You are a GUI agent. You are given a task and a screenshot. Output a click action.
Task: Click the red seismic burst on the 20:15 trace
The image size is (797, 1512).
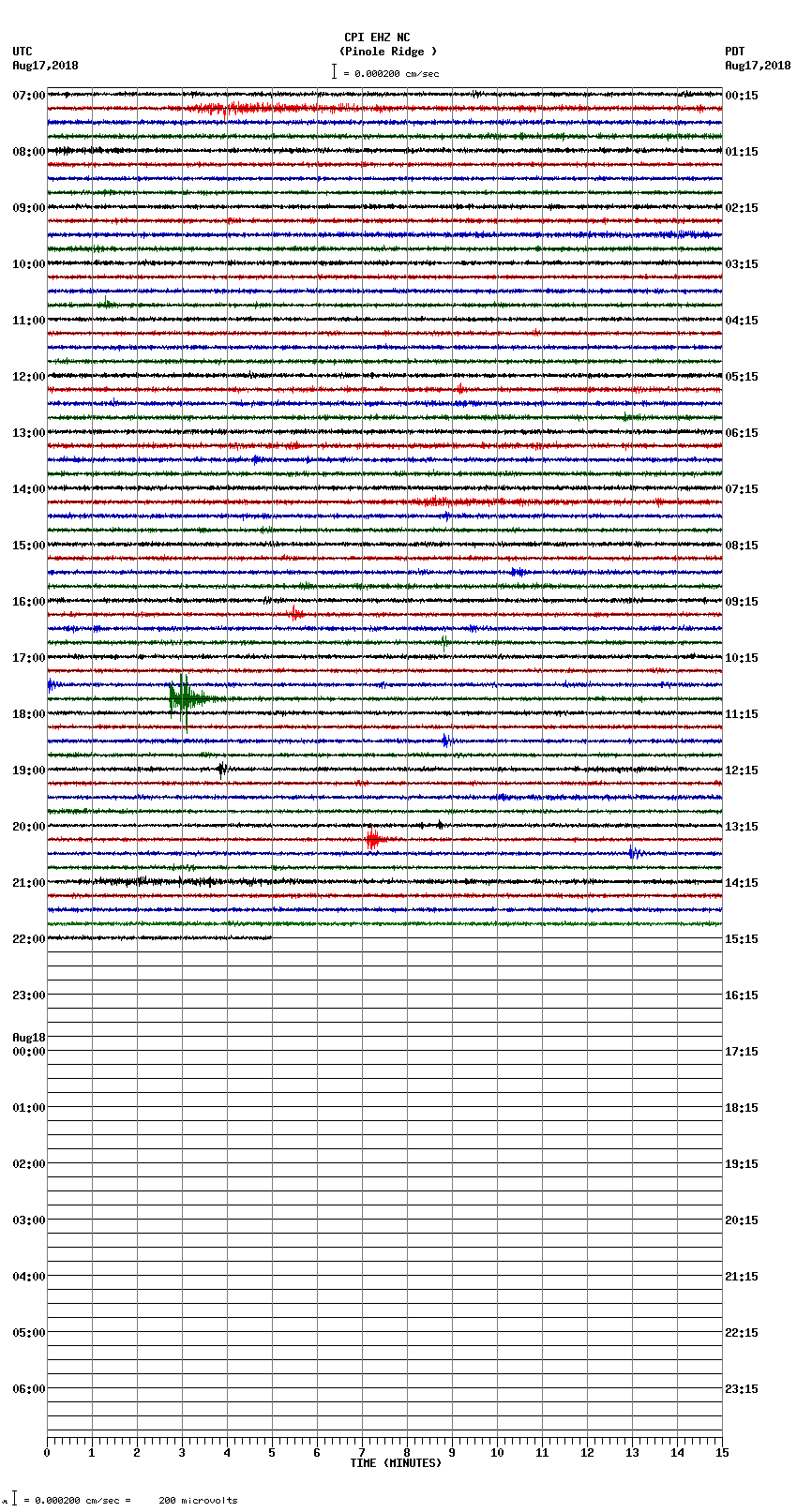(x=373, y=839)
